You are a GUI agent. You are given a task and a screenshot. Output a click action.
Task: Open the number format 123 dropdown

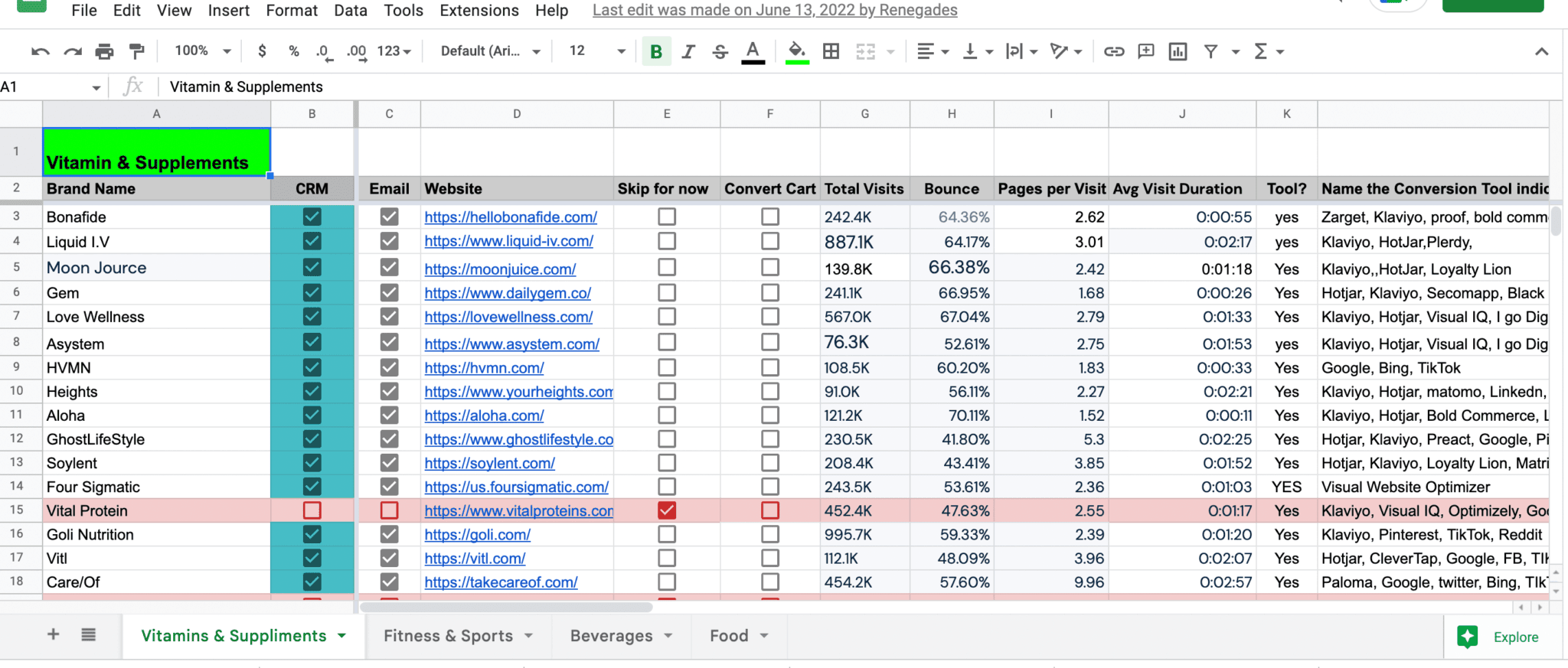(x=394, y=51)
